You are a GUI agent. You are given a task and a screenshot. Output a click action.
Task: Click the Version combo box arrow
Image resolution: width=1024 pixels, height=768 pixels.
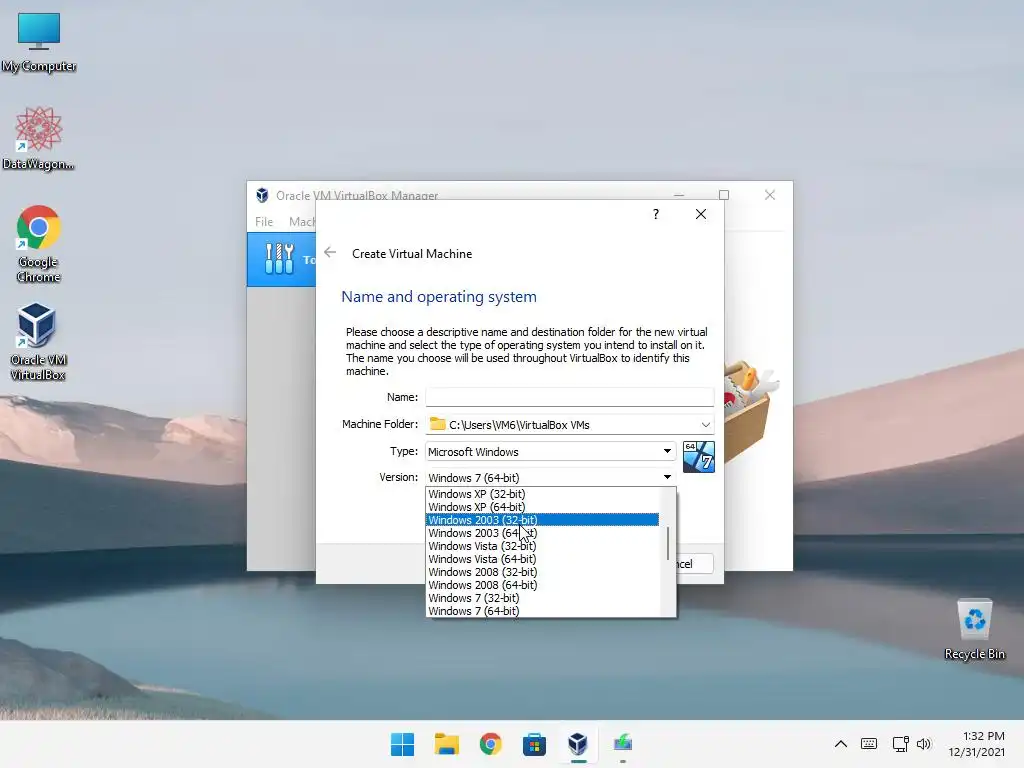pyautogui.click(x=667, y=477)
